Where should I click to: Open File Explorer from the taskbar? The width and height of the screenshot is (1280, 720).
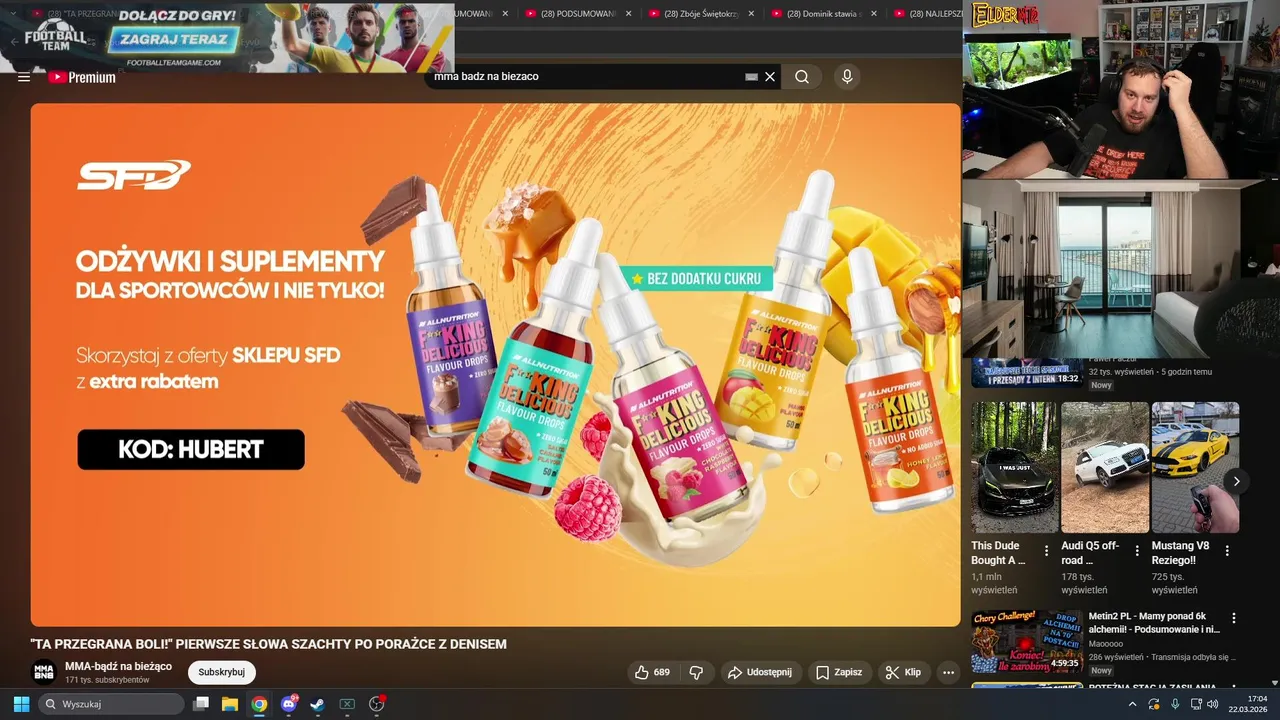tap(230, 704)
